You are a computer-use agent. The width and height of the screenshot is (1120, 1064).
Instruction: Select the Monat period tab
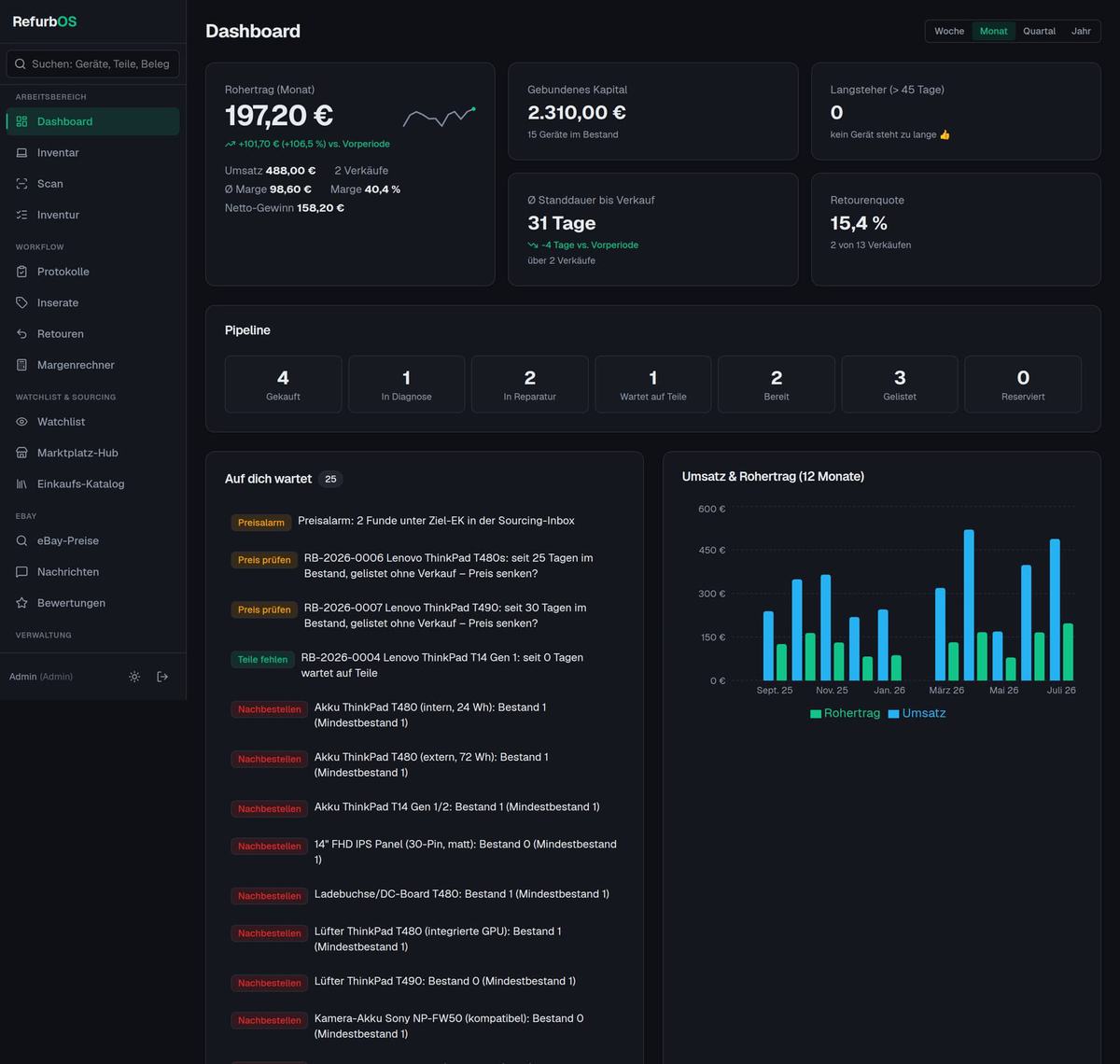(x=993, y=31)
